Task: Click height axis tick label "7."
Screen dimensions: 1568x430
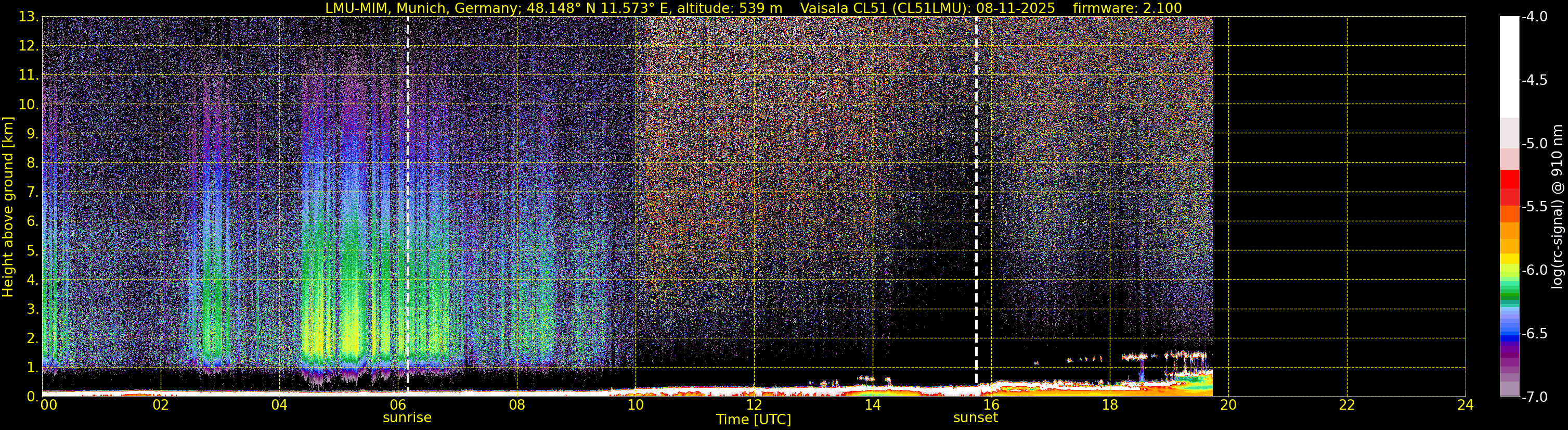Action: tap(32, 193)
